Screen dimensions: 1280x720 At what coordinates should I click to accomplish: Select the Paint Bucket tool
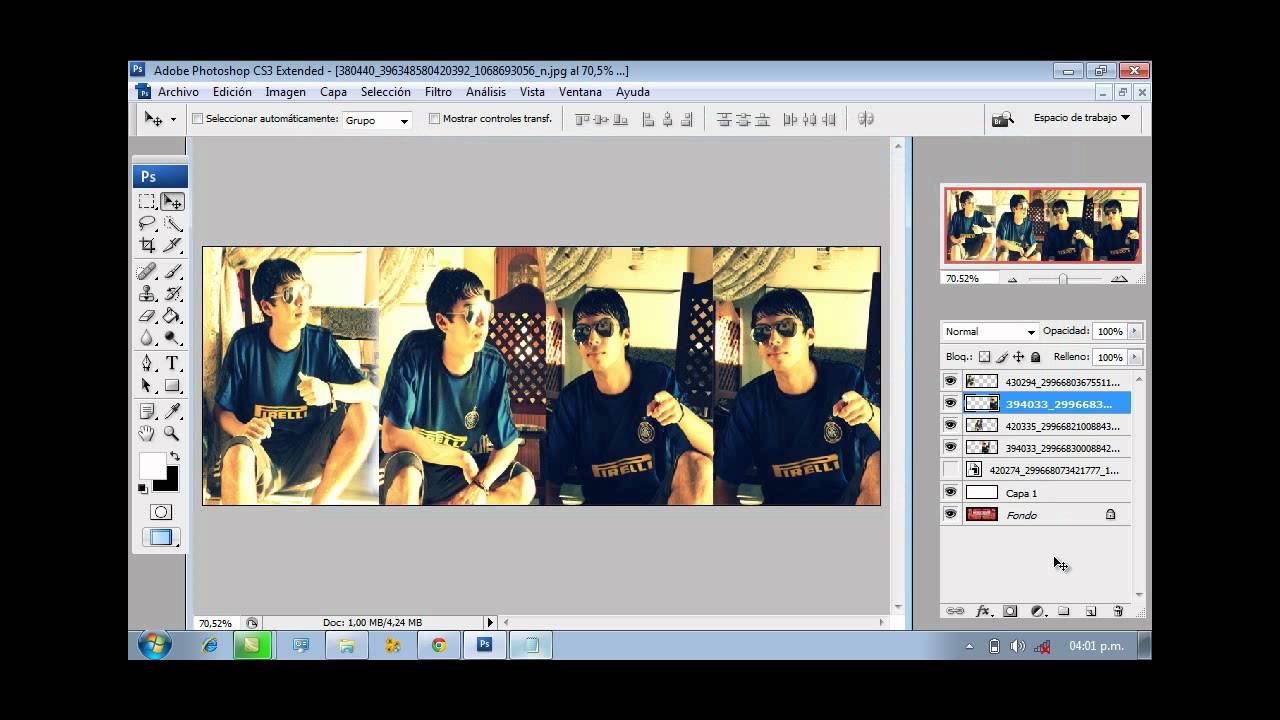(172, 316)
